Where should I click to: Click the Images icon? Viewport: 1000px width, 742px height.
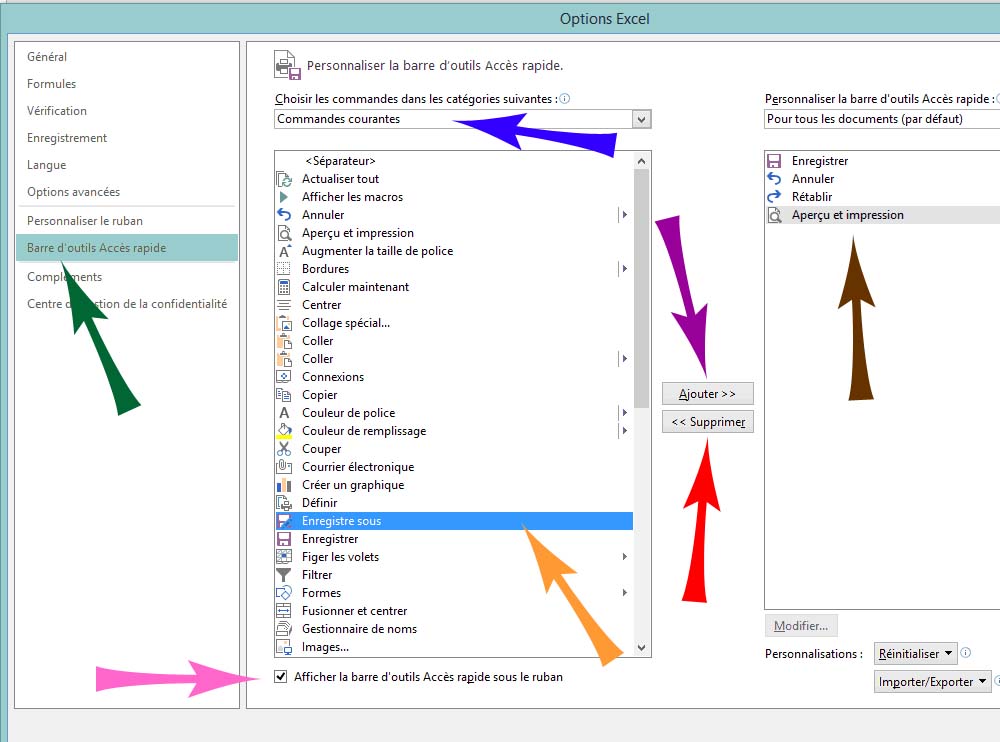pyautogui.click(x=284, y=647)
